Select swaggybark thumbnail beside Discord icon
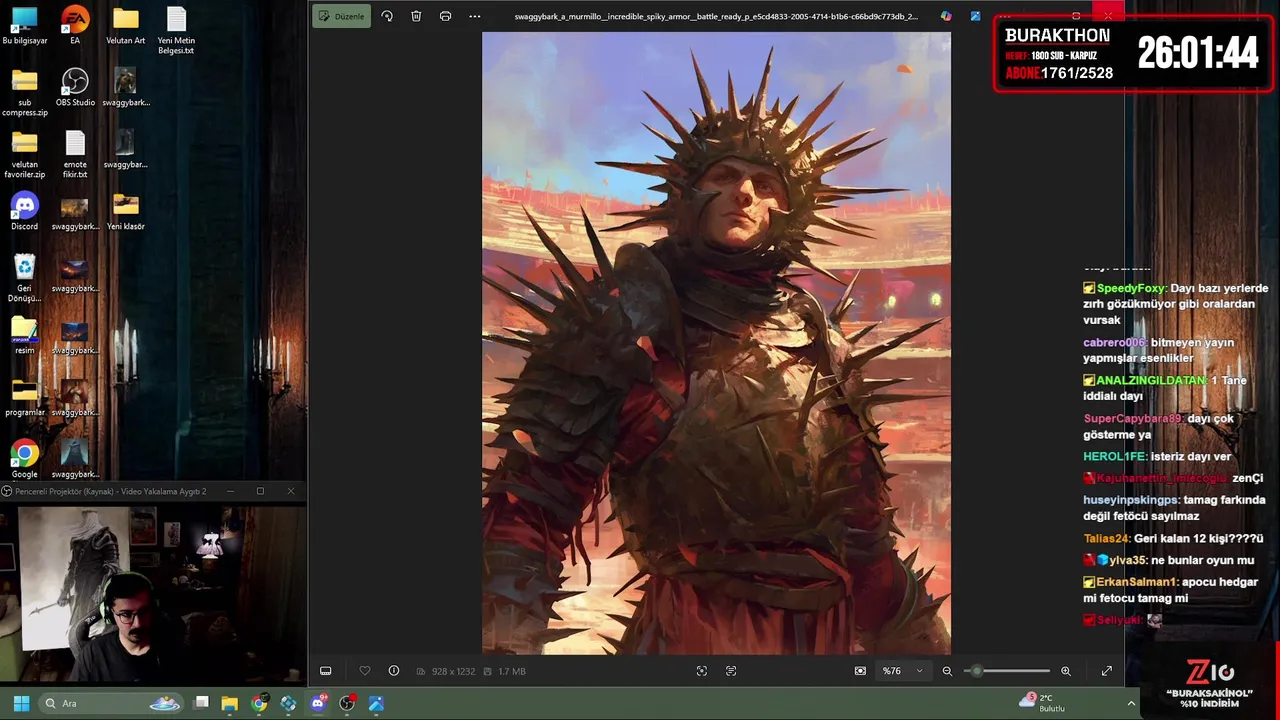The width and height of the screenshot is (1280, 720). coord(75,212)
